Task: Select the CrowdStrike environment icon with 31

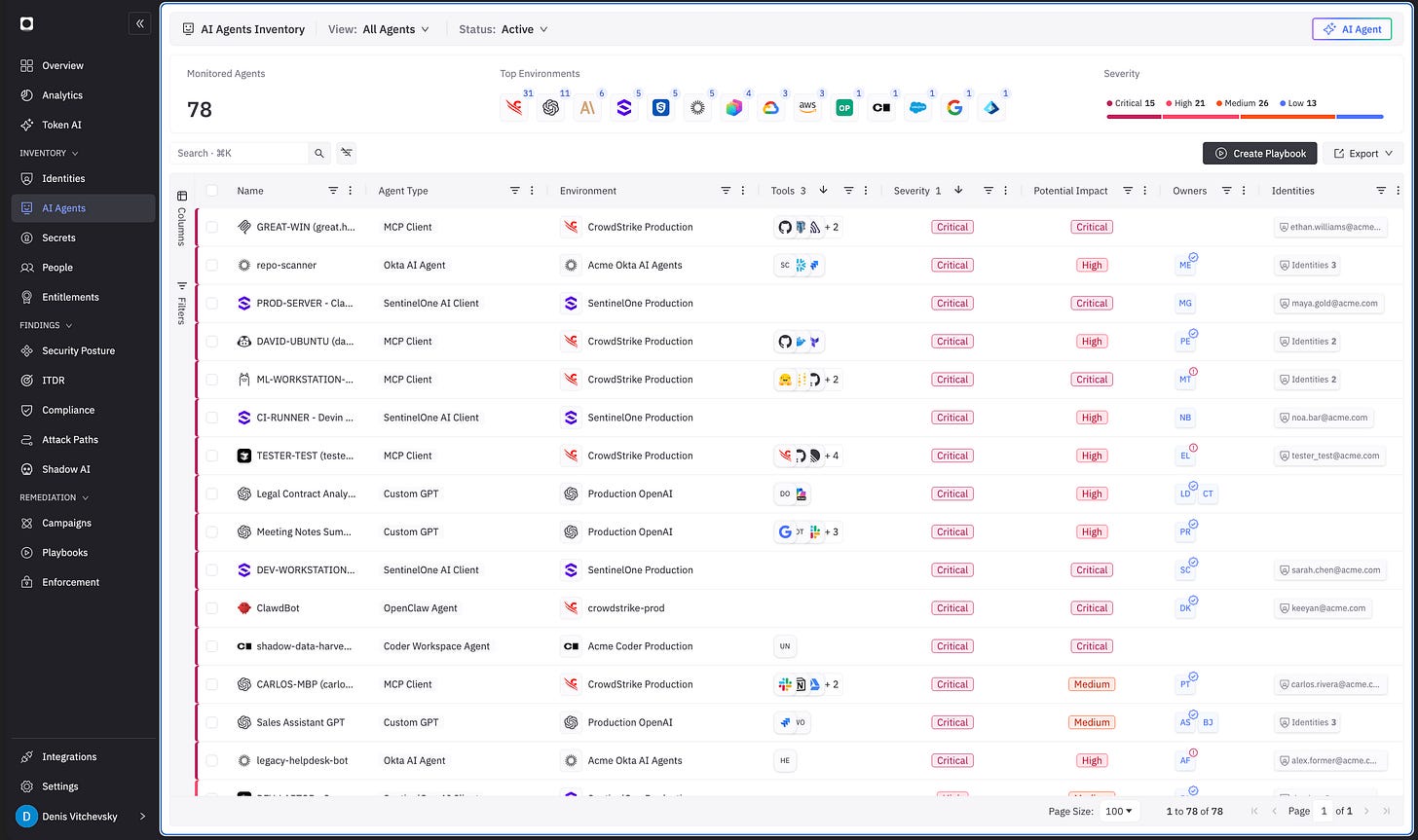Action: (514, 108)
